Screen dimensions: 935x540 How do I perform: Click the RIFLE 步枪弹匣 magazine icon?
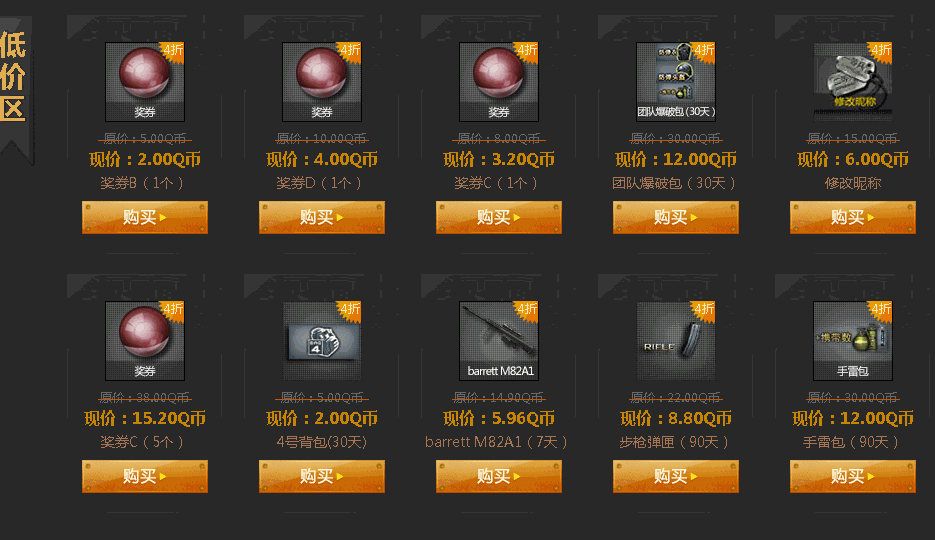(676, 341)
